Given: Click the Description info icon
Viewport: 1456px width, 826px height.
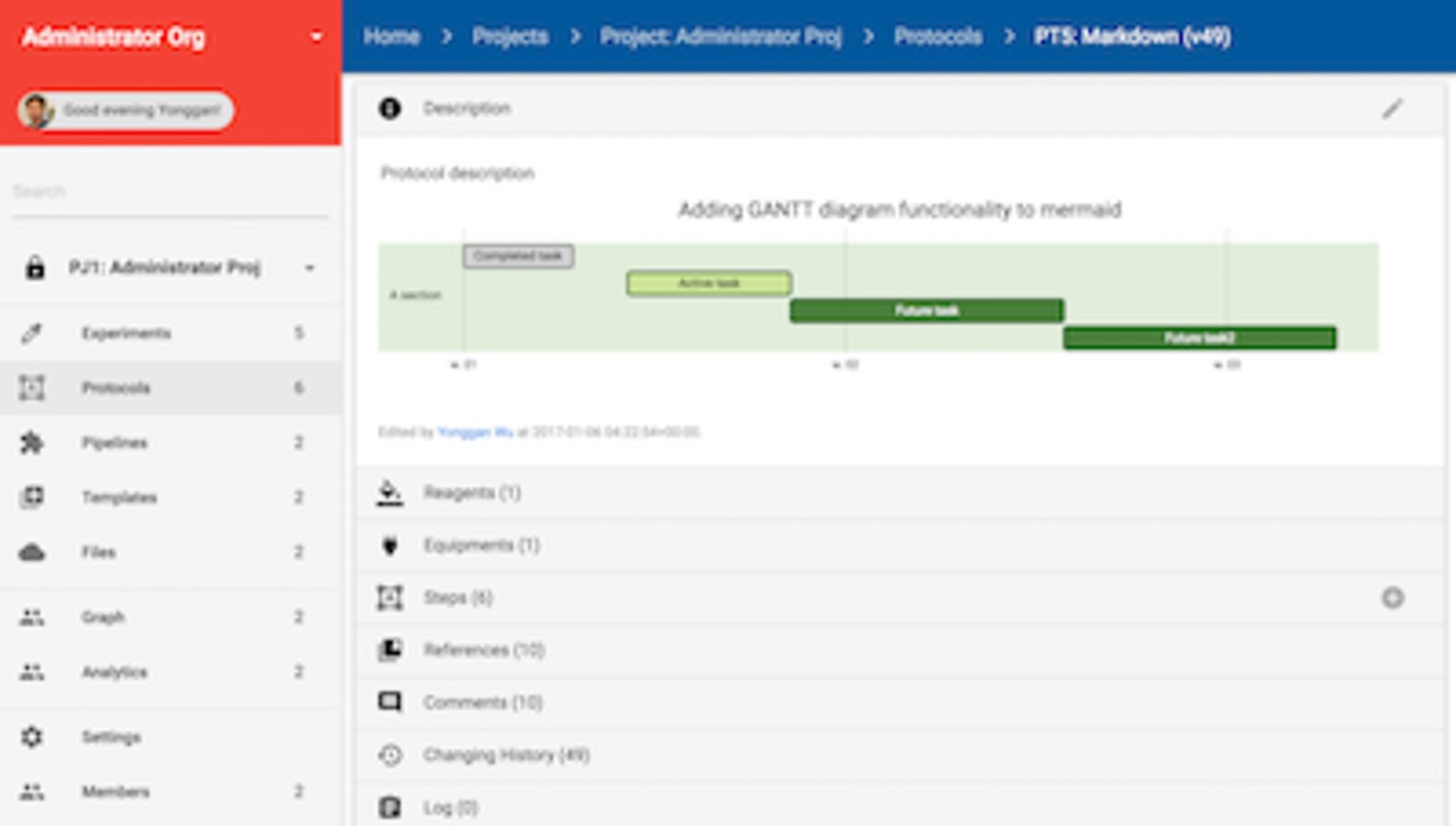Looking at the screenshot, I should 389,108.
